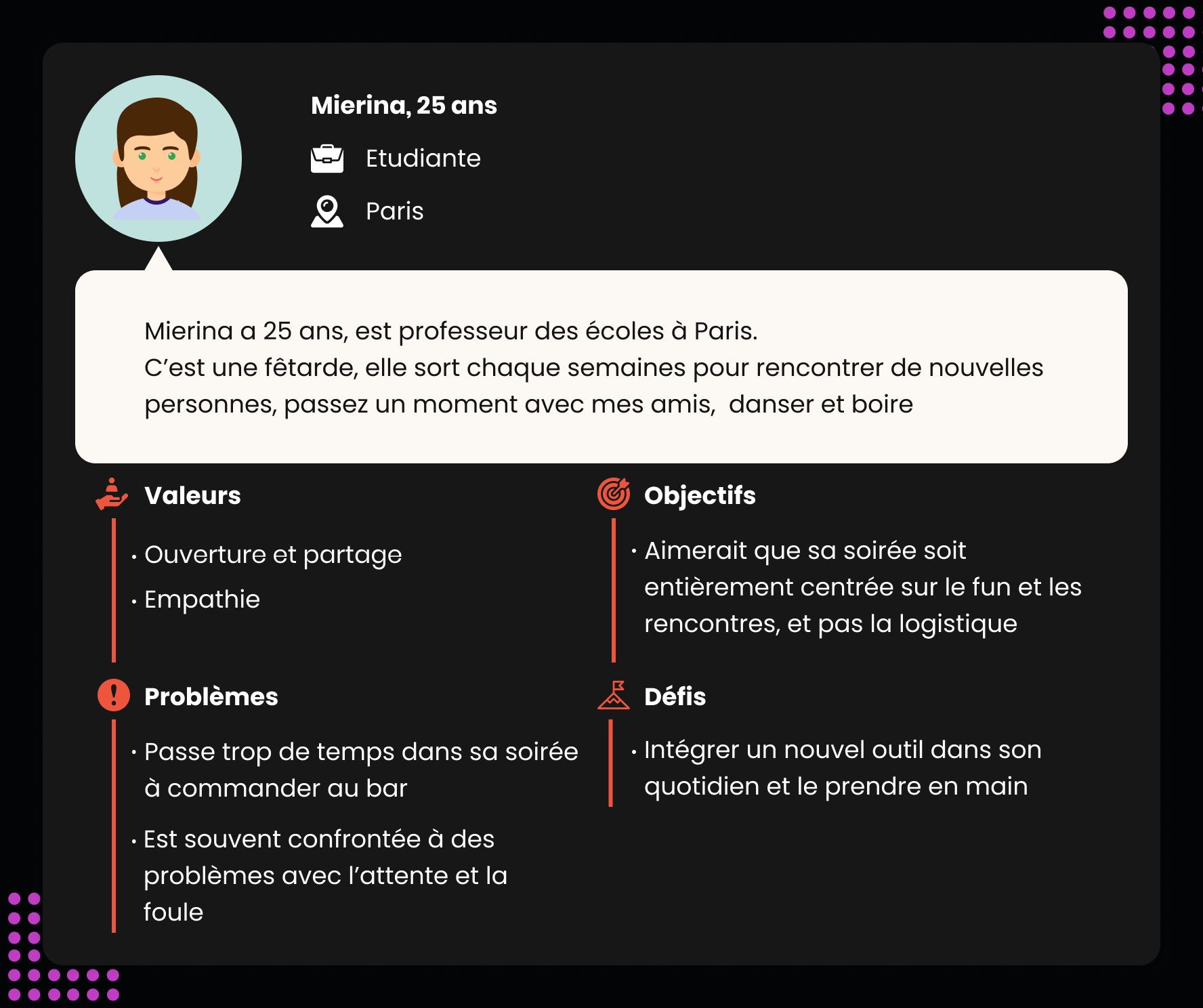Click the "Objectifs" section heading
The image size is (1203, 1008).
coord(700,495)
